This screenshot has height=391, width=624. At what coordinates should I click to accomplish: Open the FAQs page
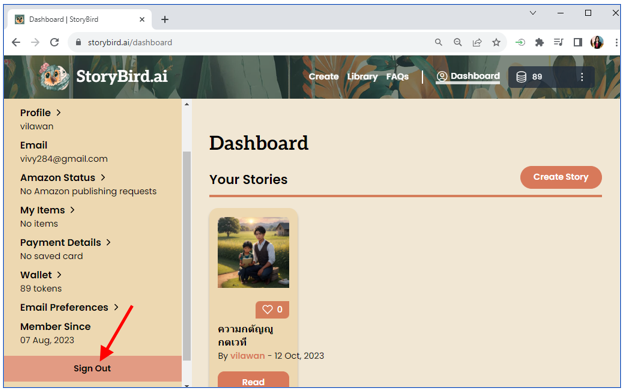pyautogui.click(x=397, y=77)
